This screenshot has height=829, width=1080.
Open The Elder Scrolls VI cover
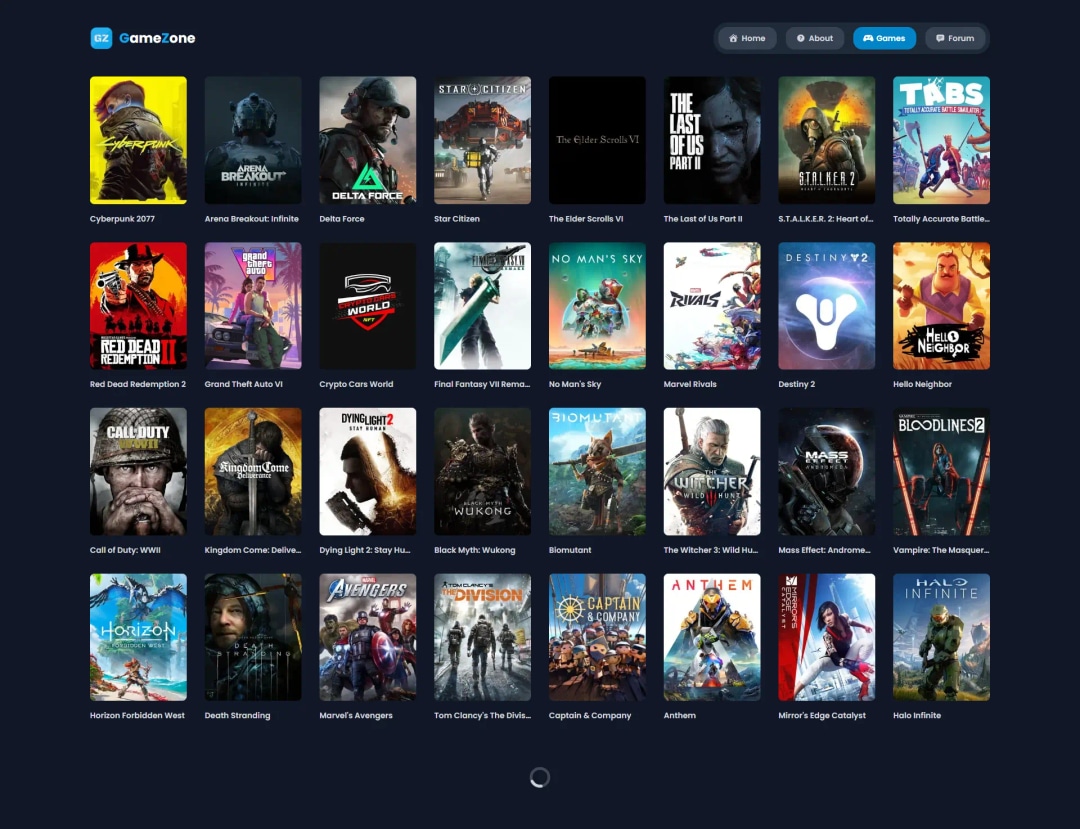(x=597, y=140)
